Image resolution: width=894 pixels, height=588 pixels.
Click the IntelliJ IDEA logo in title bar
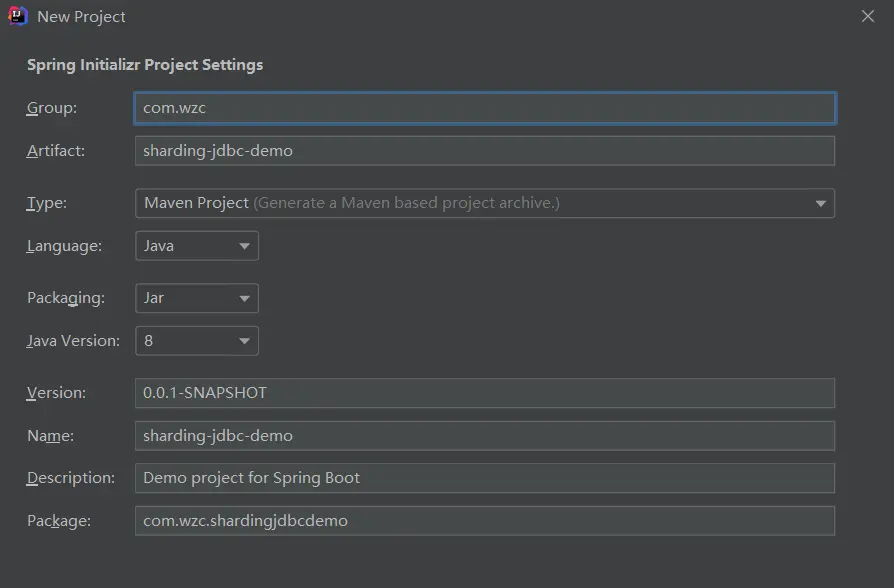click(18, 16)
